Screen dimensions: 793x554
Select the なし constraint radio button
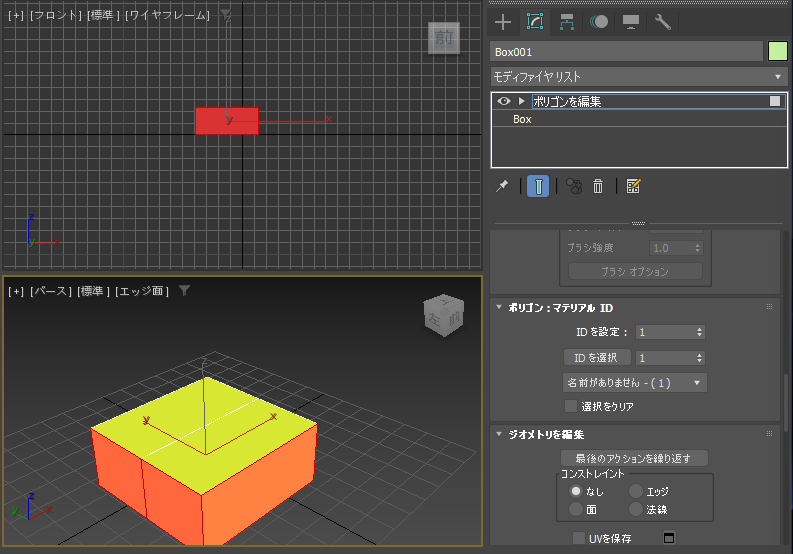(576, 491)
